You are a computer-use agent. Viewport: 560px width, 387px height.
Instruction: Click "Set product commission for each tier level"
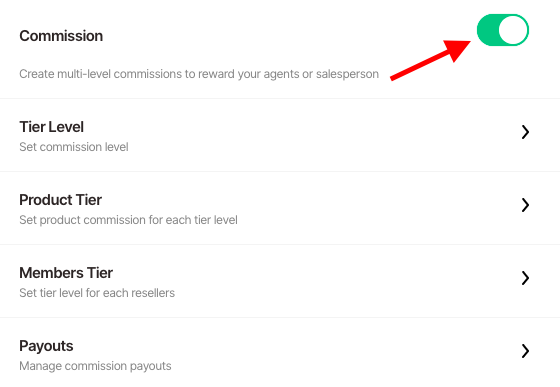(x=128, y=220)
